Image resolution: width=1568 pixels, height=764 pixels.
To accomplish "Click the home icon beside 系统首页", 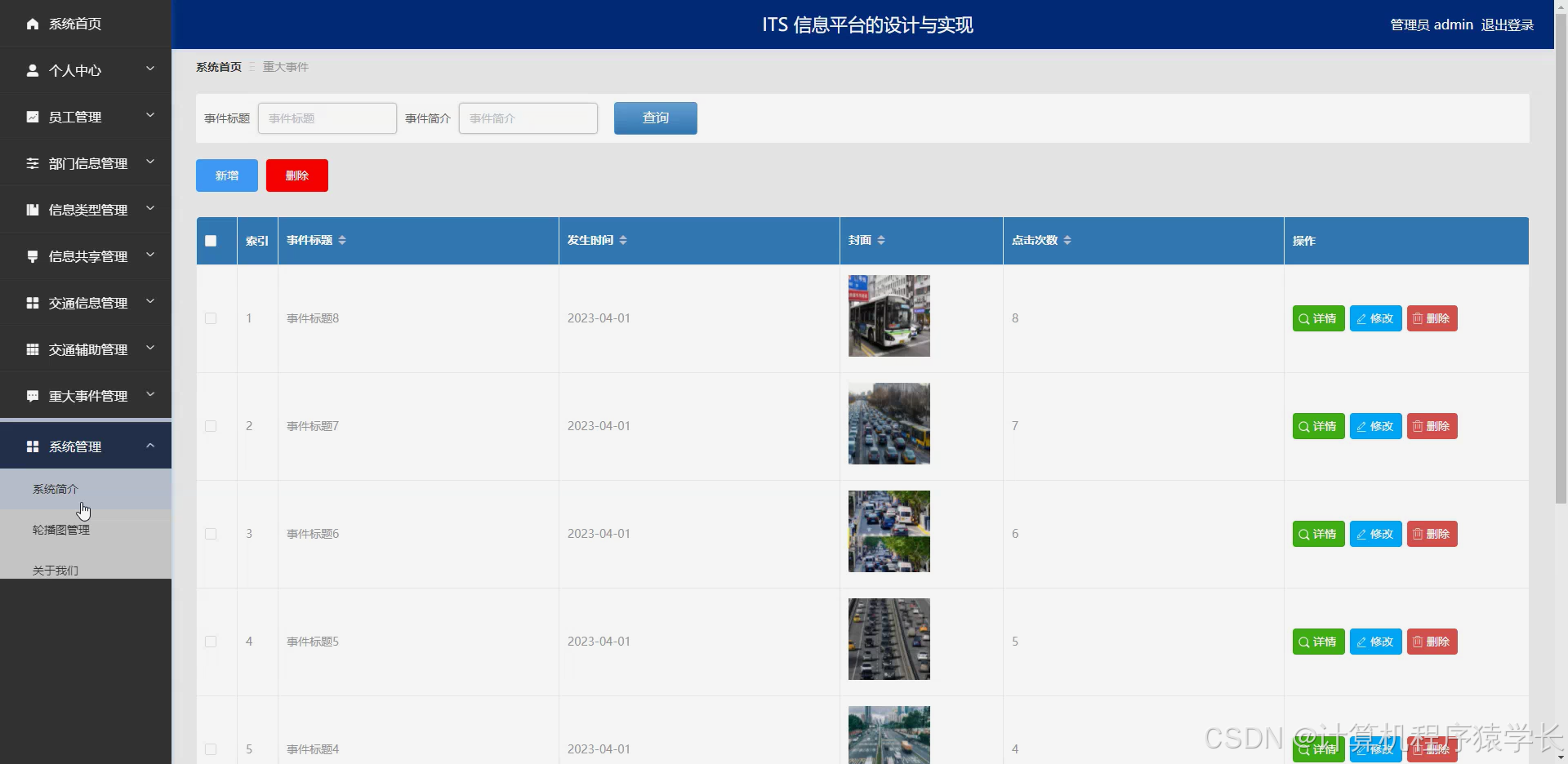I will (33, 24).
